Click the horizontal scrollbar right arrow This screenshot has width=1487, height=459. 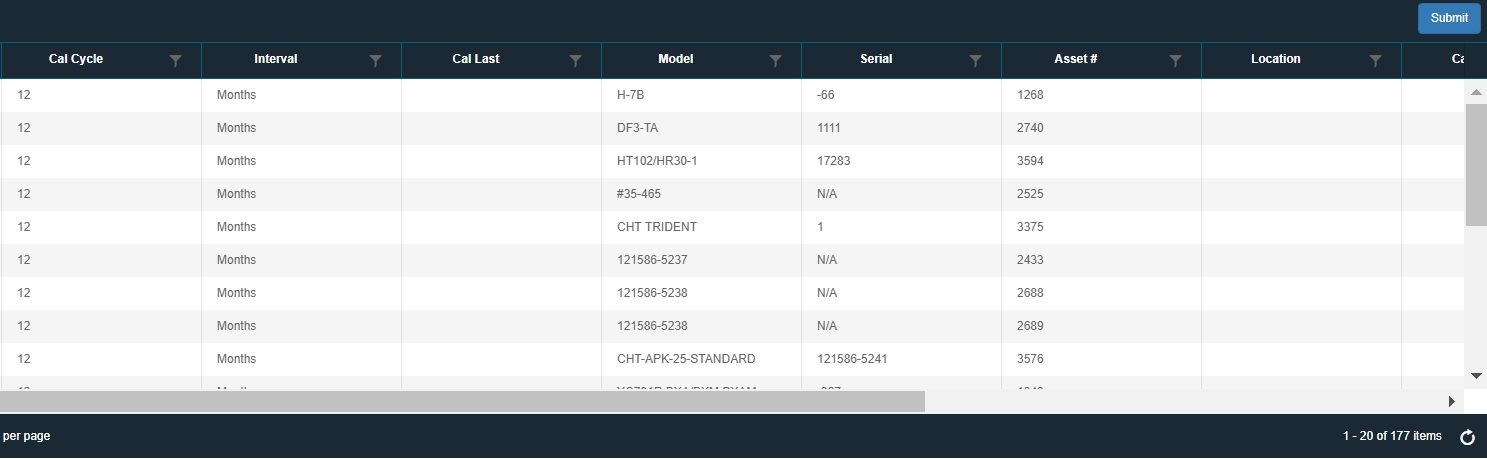pos(1452,401)
